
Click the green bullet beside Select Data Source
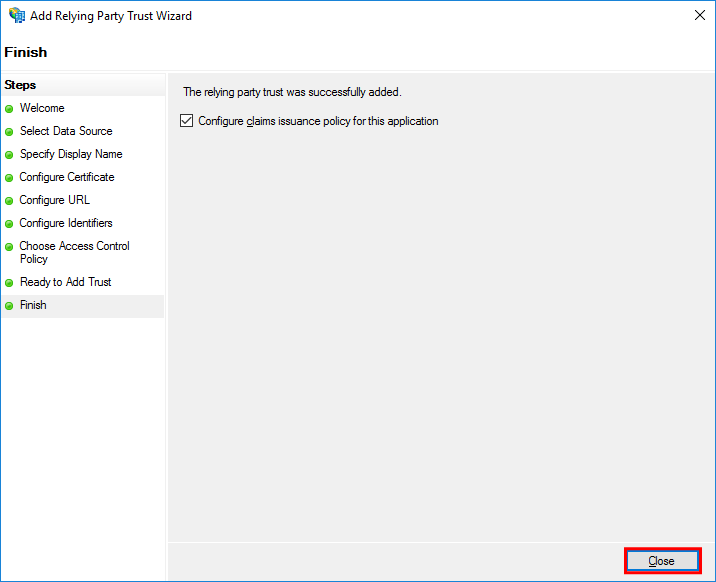9,132
